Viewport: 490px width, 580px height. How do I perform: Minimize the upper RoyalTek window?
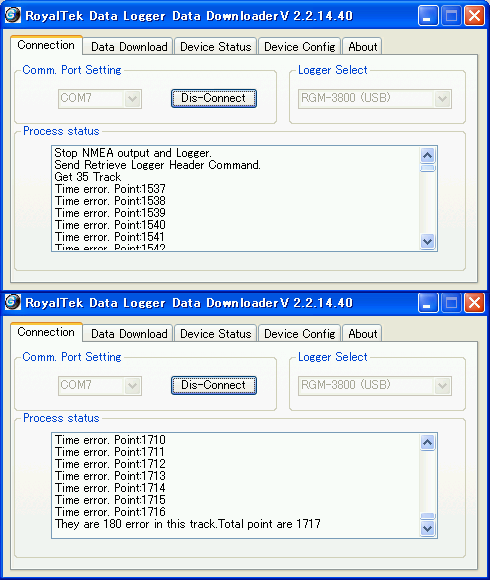[428, 16]
